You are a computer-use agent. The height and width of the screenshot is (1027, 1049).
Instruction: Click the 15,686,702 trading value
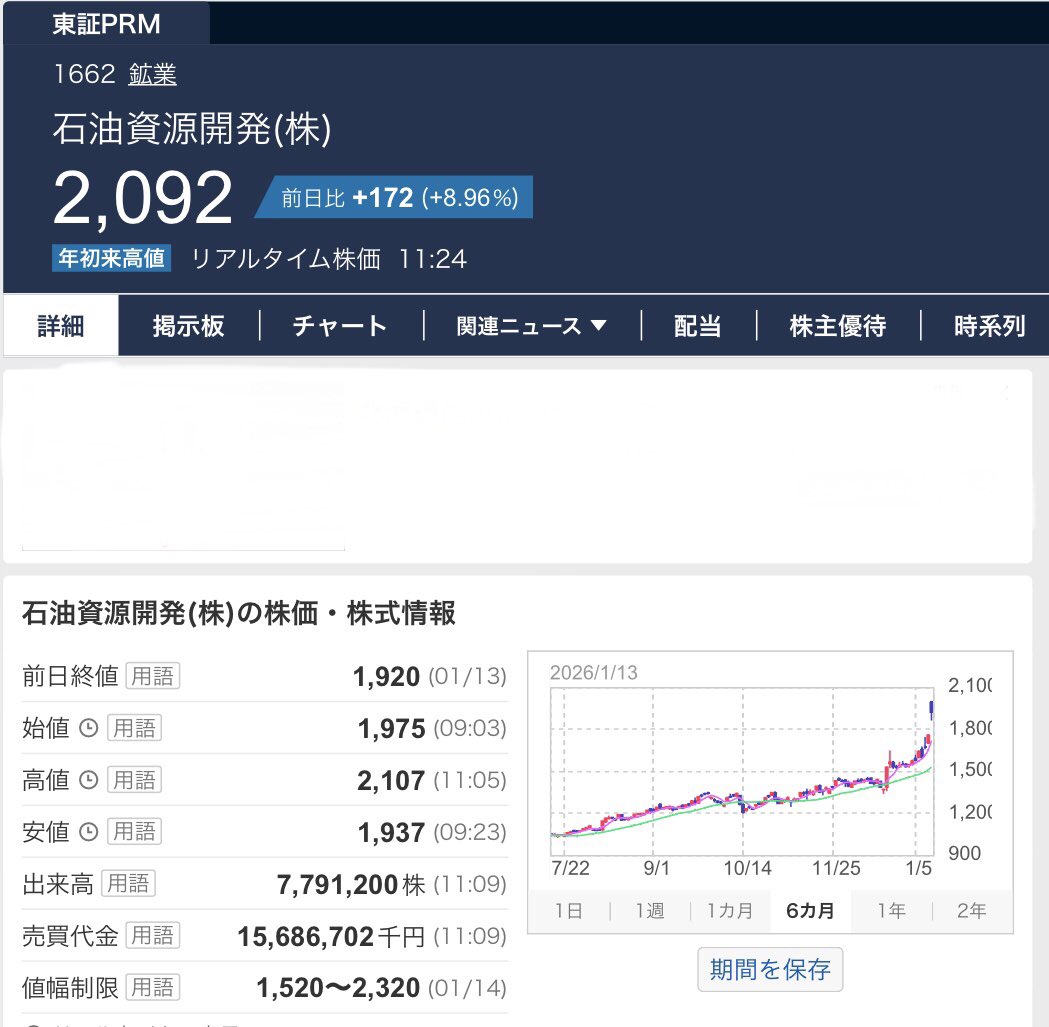pyautogui.click(x=306, y=936)
